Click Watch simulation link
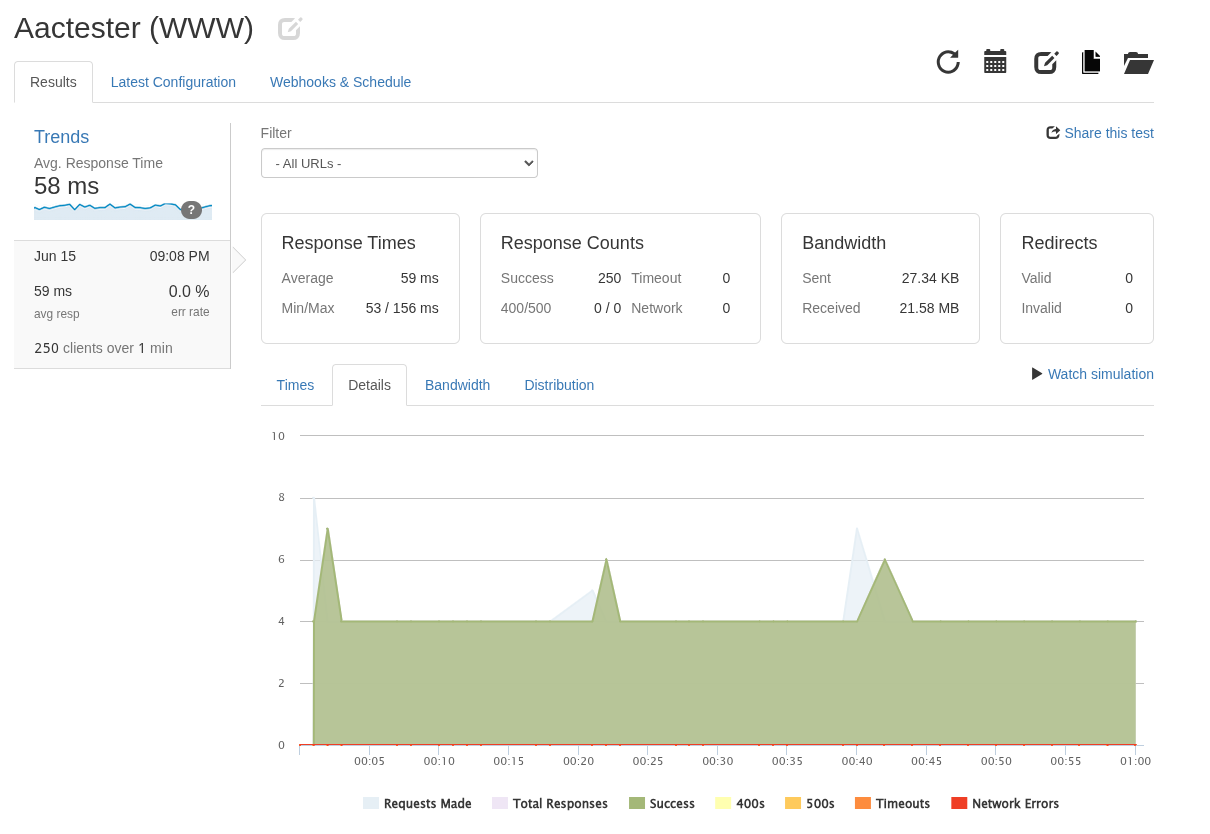Image resolution: width=1210 pixels, height=834 pixels. [1100, 374]
